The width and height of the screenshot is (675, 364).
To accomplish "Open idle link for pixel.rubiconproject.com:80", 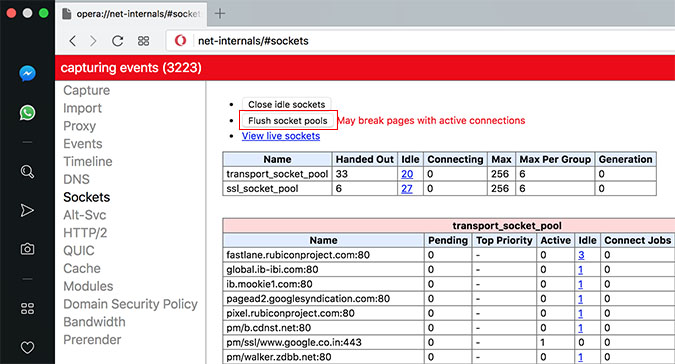I will 580,313.
